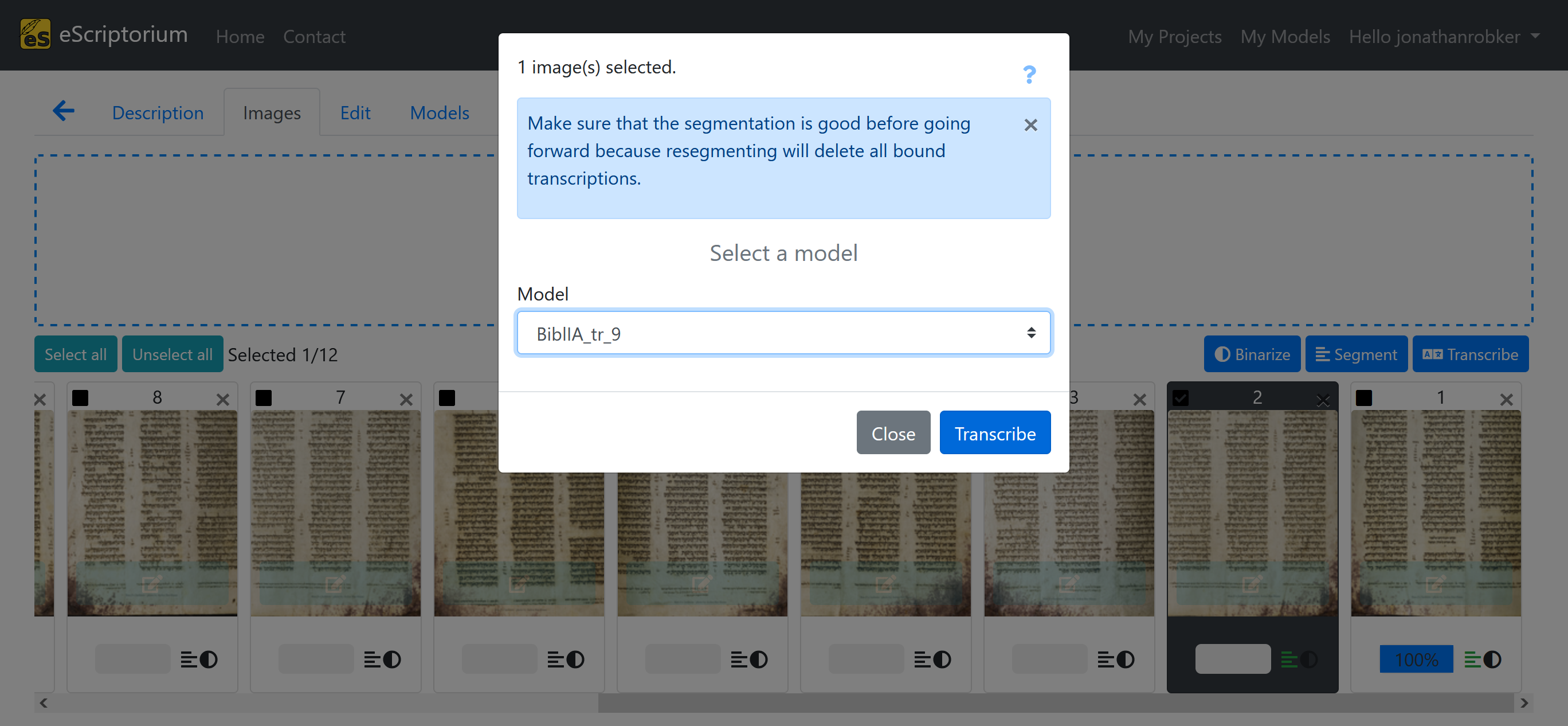The width and height of the screenshot is (1568, 726).
Task: Expand the Hello jonathanrobker user menu
Action: [x=1444, y=37]
